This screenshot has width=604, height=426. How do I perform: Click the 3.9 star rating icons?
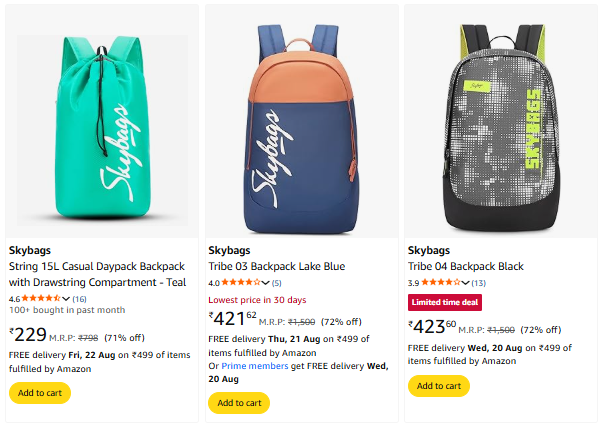[441, 282]
